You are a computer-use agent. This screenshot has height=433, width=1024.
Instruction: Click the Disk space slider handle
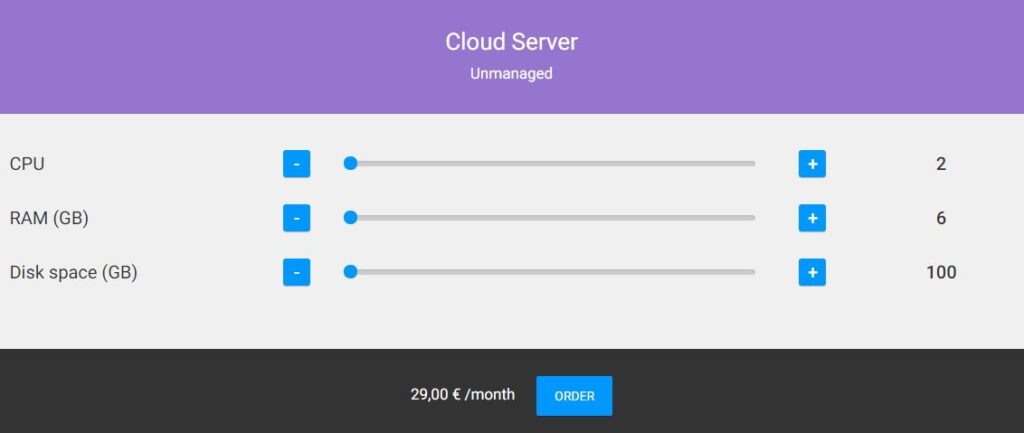[351, 272]
